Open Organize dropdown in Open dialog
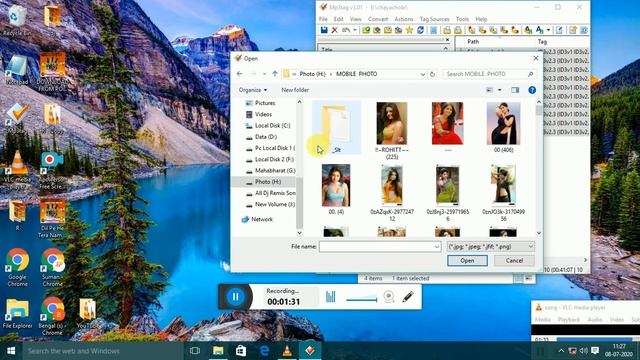Viewport: 640px width, 360px height. point(253,90)
